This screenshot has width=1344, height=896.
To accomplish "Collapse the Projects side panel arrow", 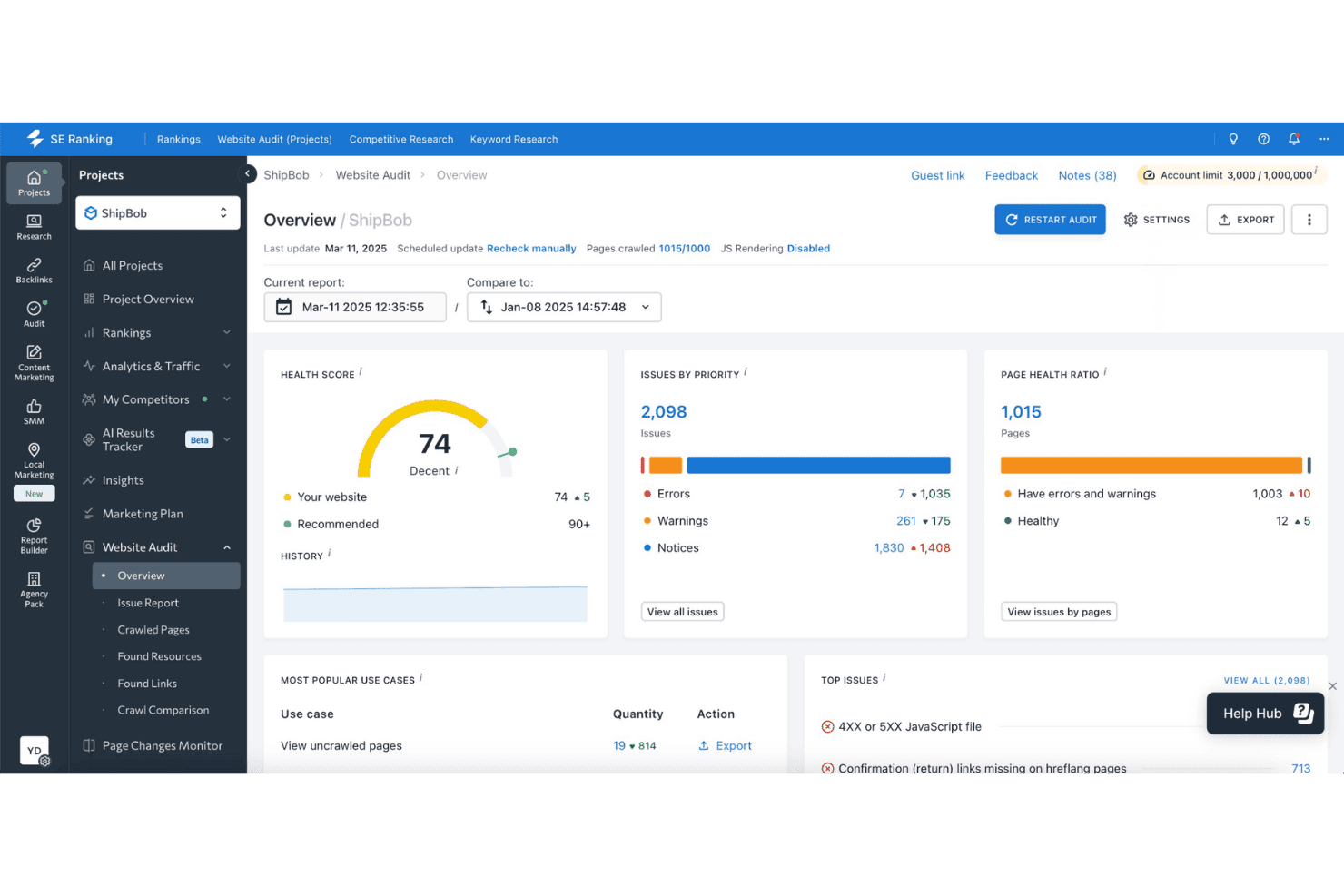I will point(247,173).
